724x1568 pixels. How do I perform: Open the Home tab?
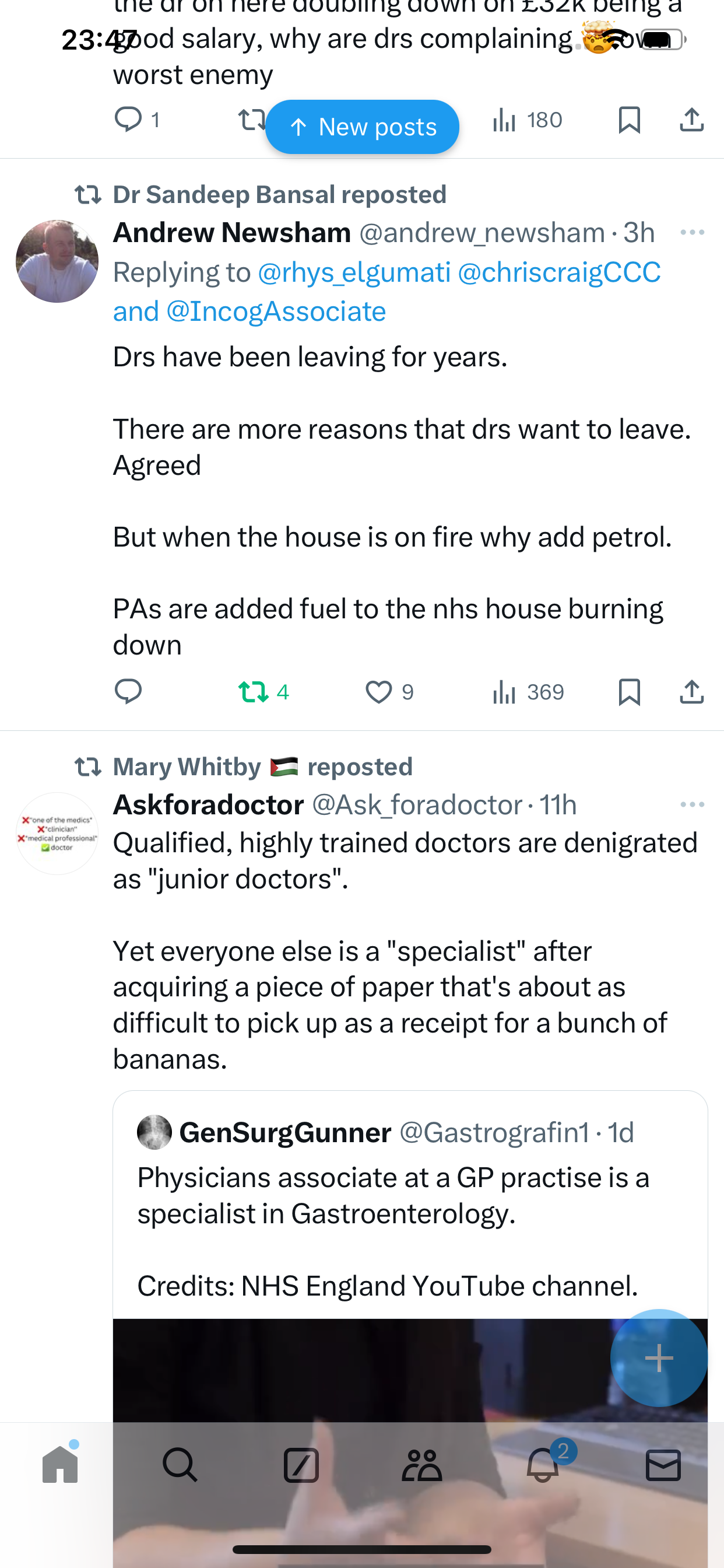click(x=60, y=1465)
